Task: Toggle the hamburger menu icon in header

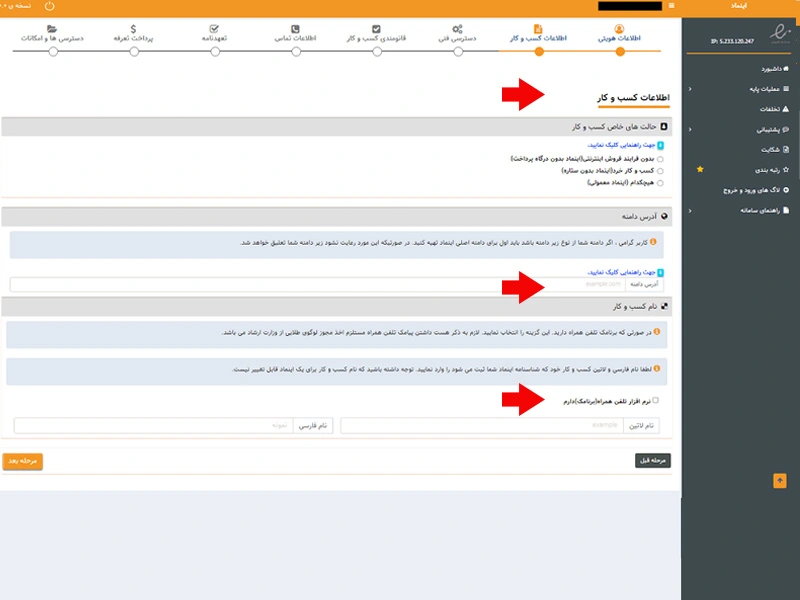Action: tap(671, 6)
